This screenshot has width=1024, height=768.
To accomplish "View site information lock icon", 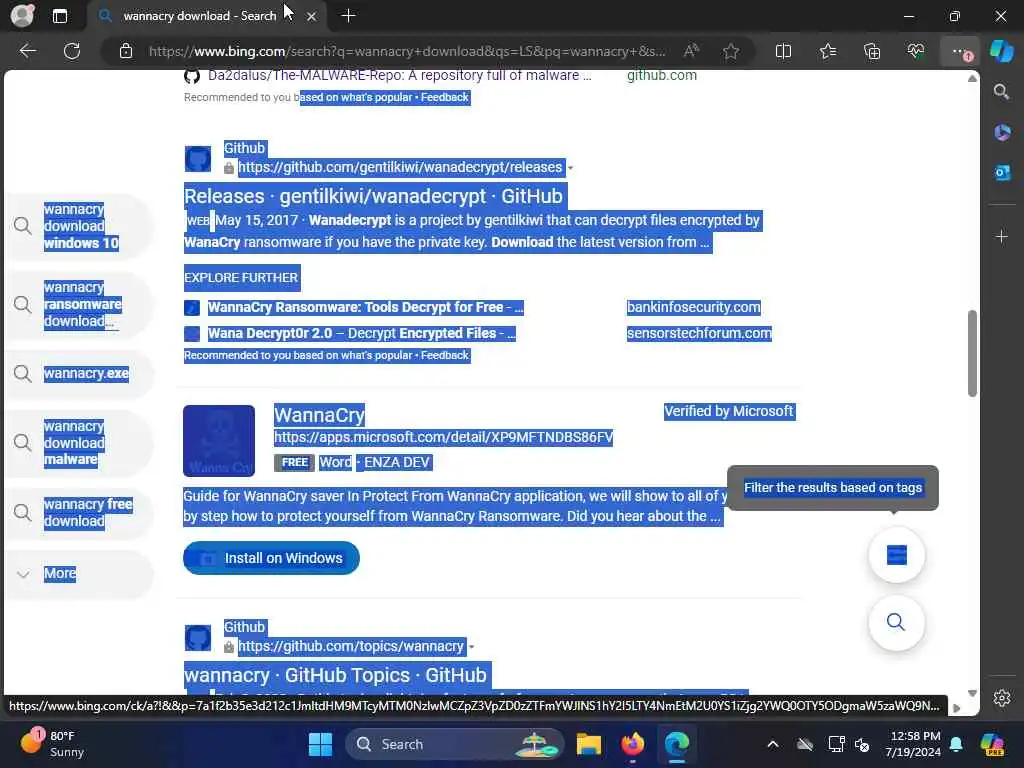I will [x=126, y=51].
